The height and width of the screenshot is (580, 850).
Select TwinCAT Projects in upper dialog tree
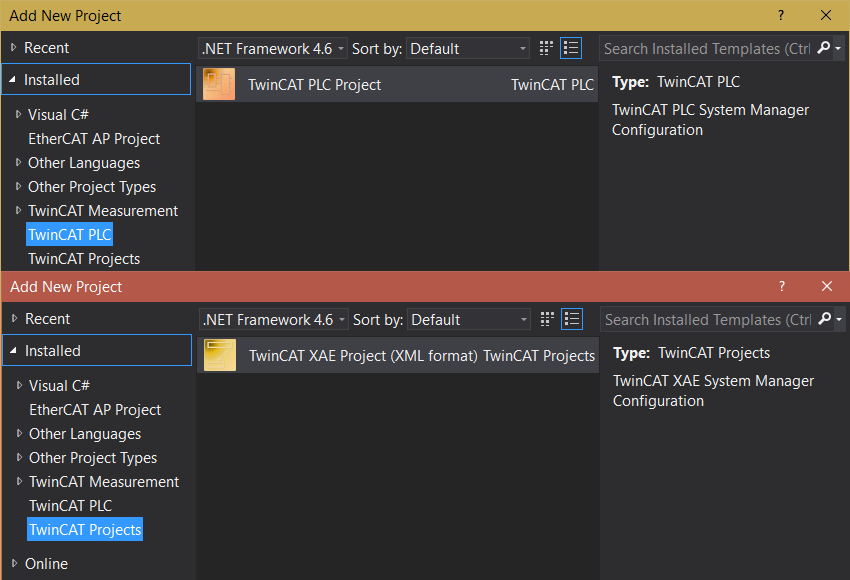click(x=84, y=259)
